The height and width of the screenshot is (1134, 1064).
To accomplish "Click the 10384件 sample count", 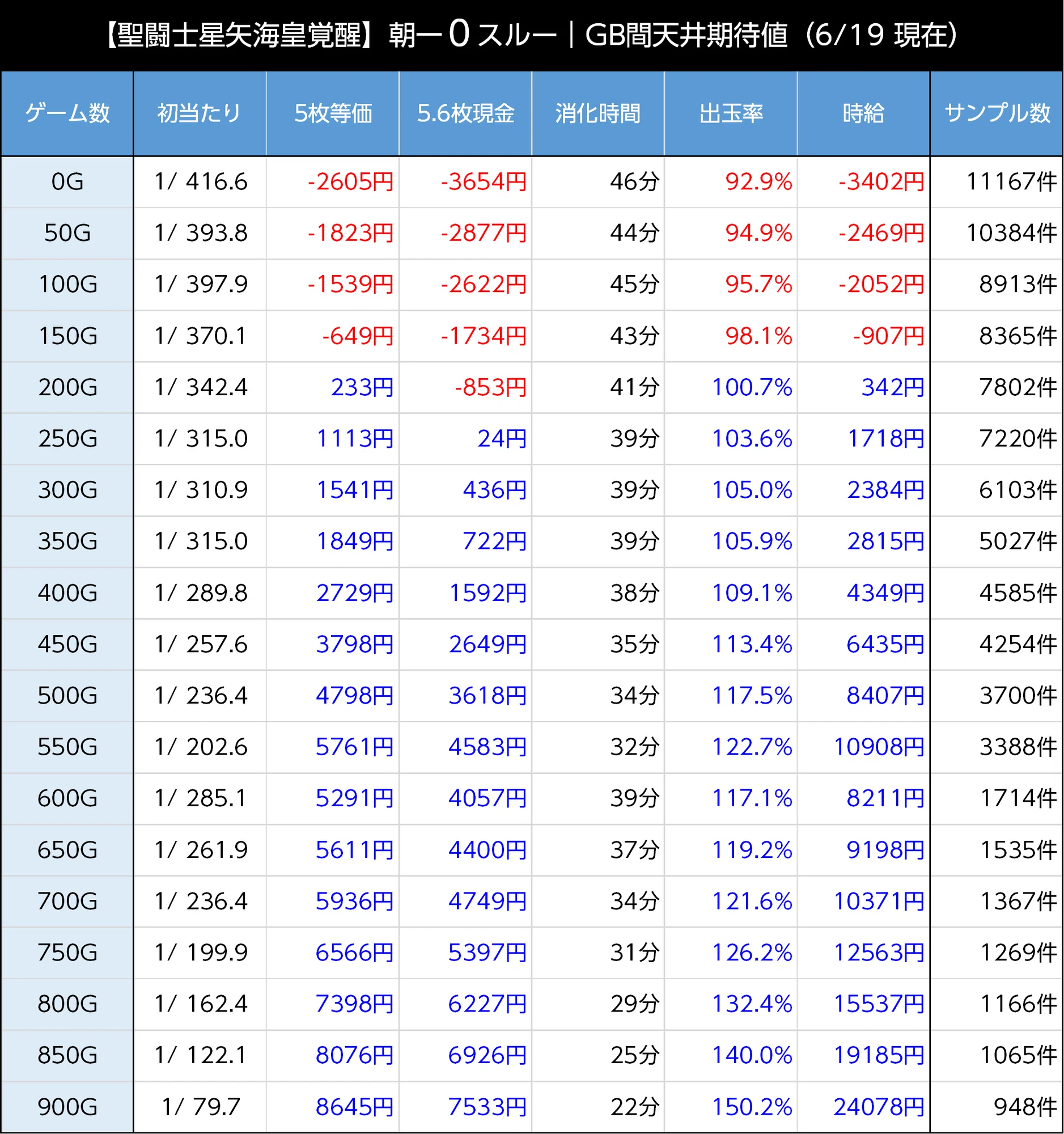I will (1011, 233).
